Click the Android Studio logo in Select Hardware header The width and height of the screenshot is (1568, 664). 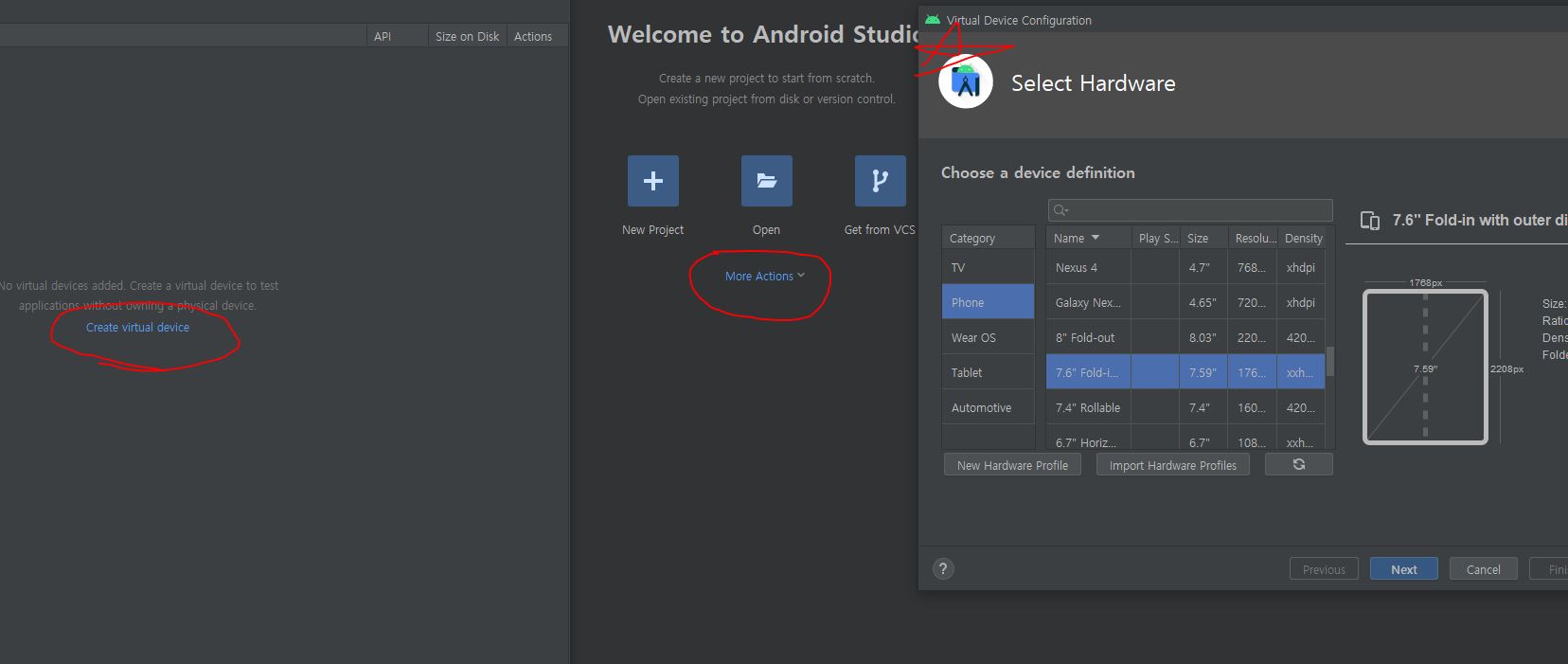[x=965, y=82]
